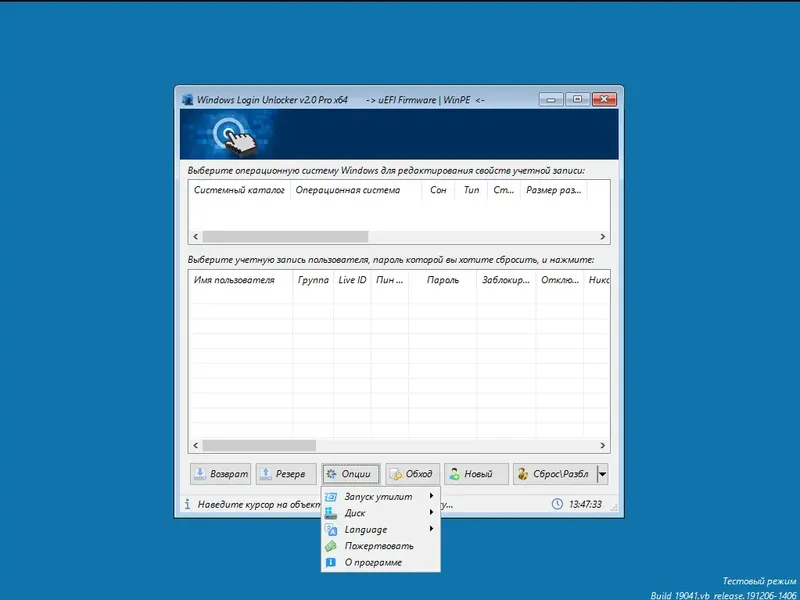Select Пожертвовать from the options menu
Screen dimensions: 800x600
[x=380, y=546]
